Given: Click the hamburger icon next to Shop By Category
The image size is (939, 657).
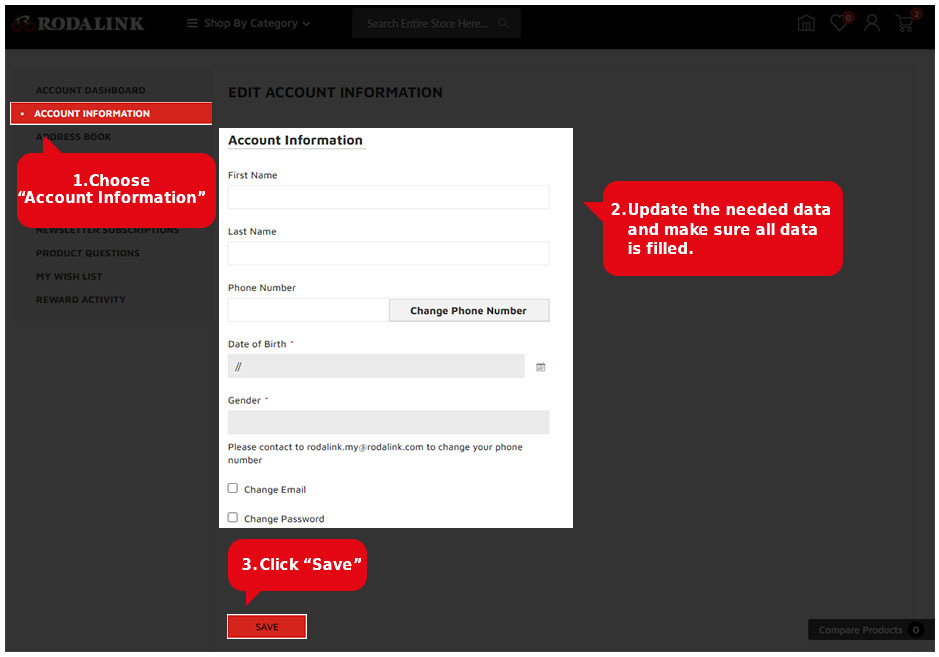Looking at the screenshot, I should (x=190, y=22).
